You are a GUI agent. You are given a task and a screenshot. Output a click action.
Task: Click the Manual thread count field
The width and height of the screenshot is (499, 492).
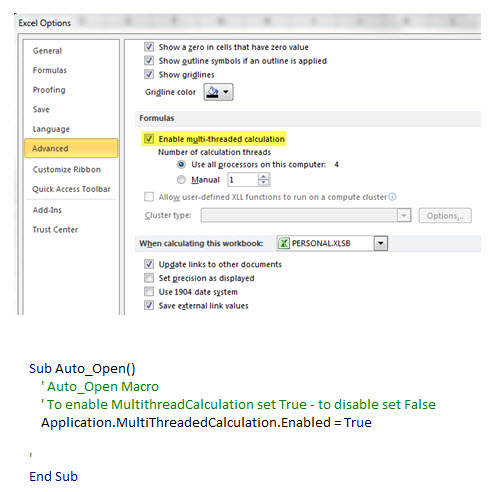[243, 180]
